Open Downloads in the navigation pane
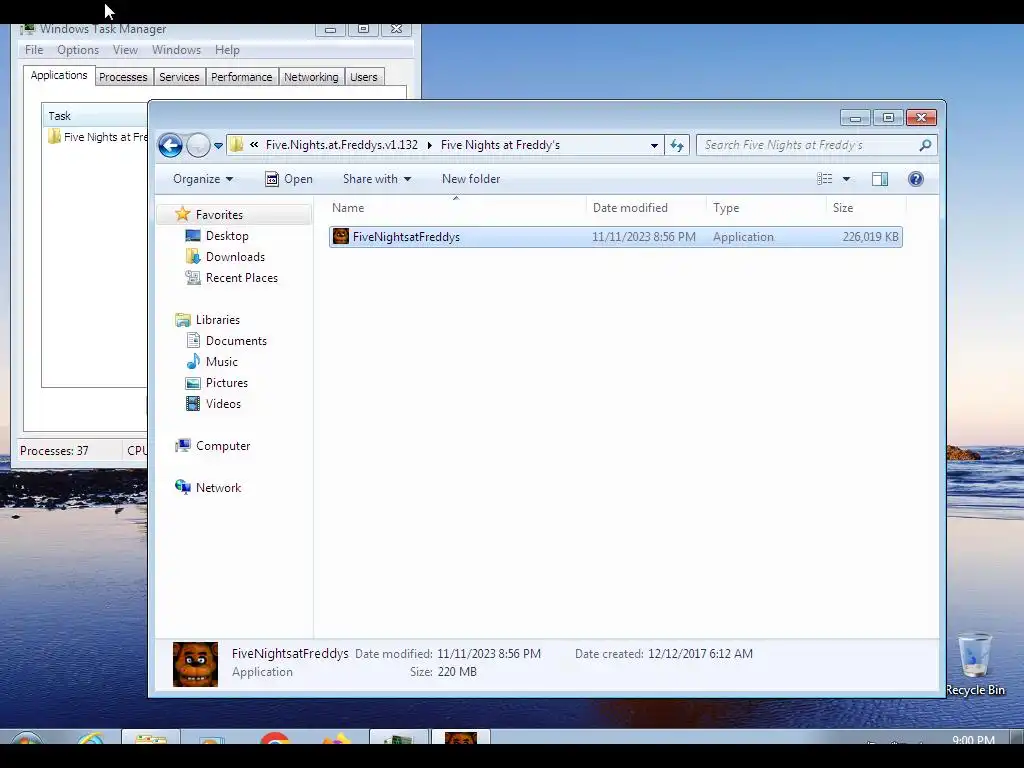Screen dimensions: 1024x768 235,257
